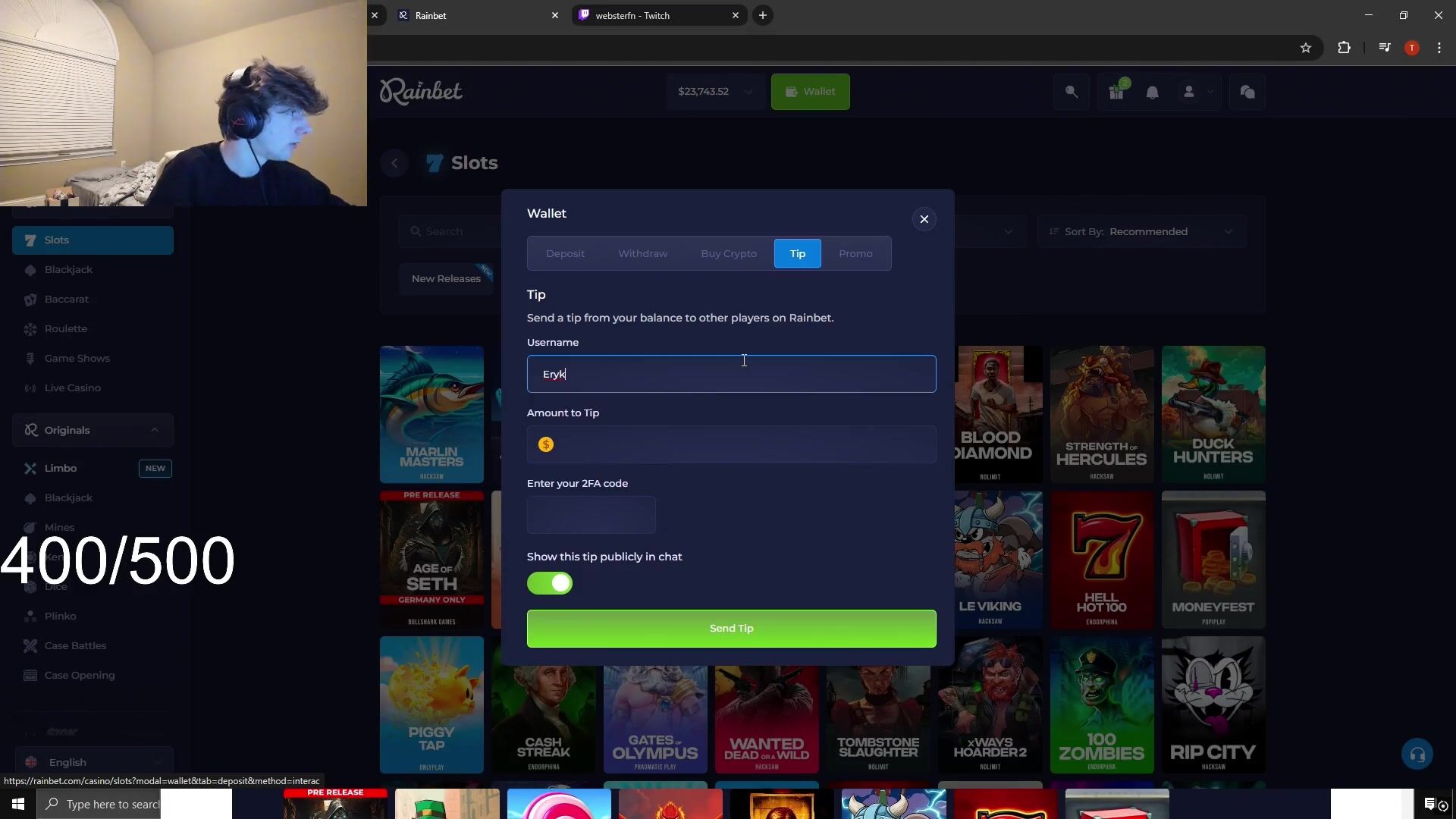Screen dimensions: 1456x819
Task: Collapse the Originals section
Action: [155, 430]
